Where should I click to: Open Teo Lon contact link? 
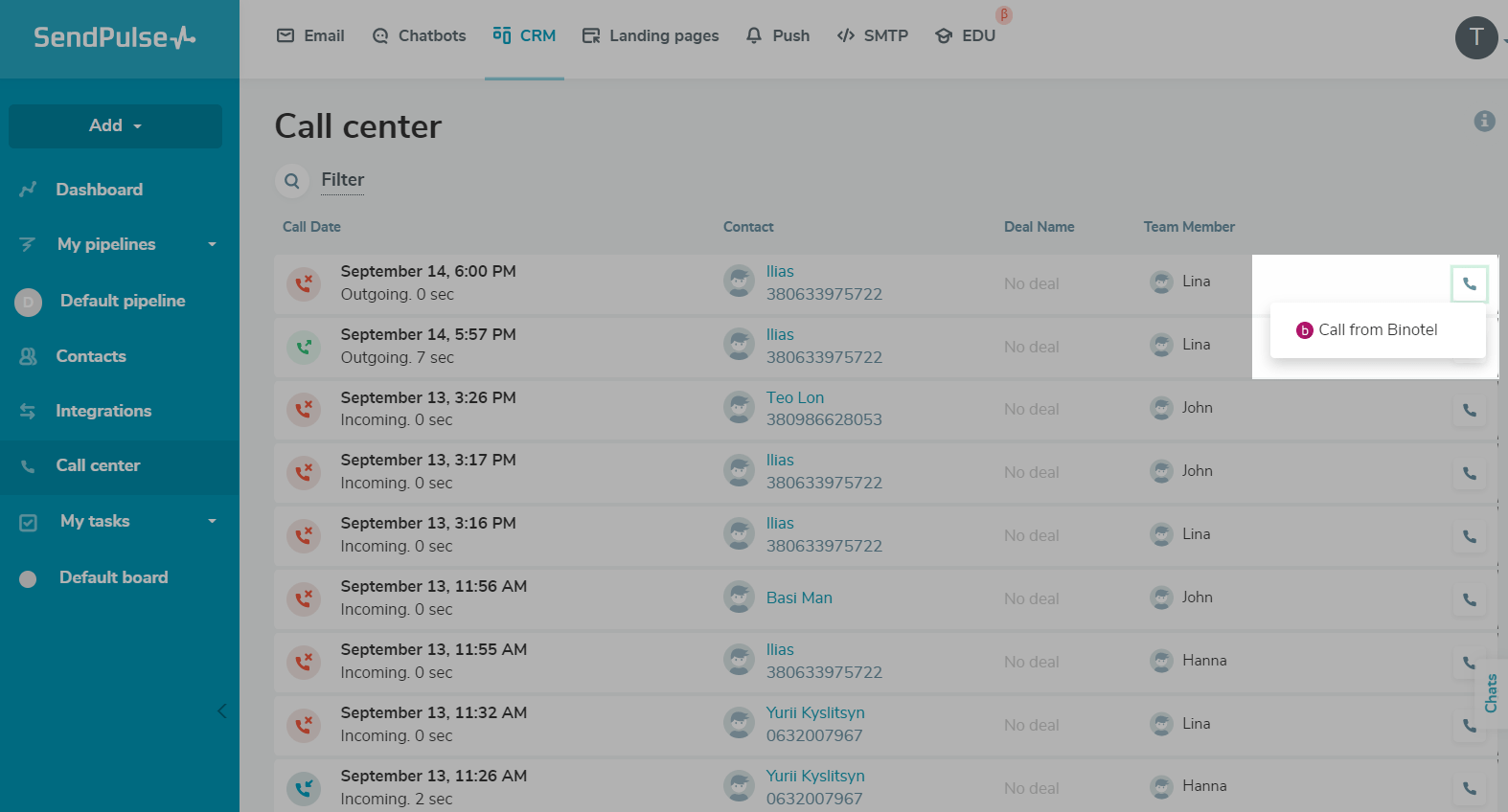coord(794,397)
